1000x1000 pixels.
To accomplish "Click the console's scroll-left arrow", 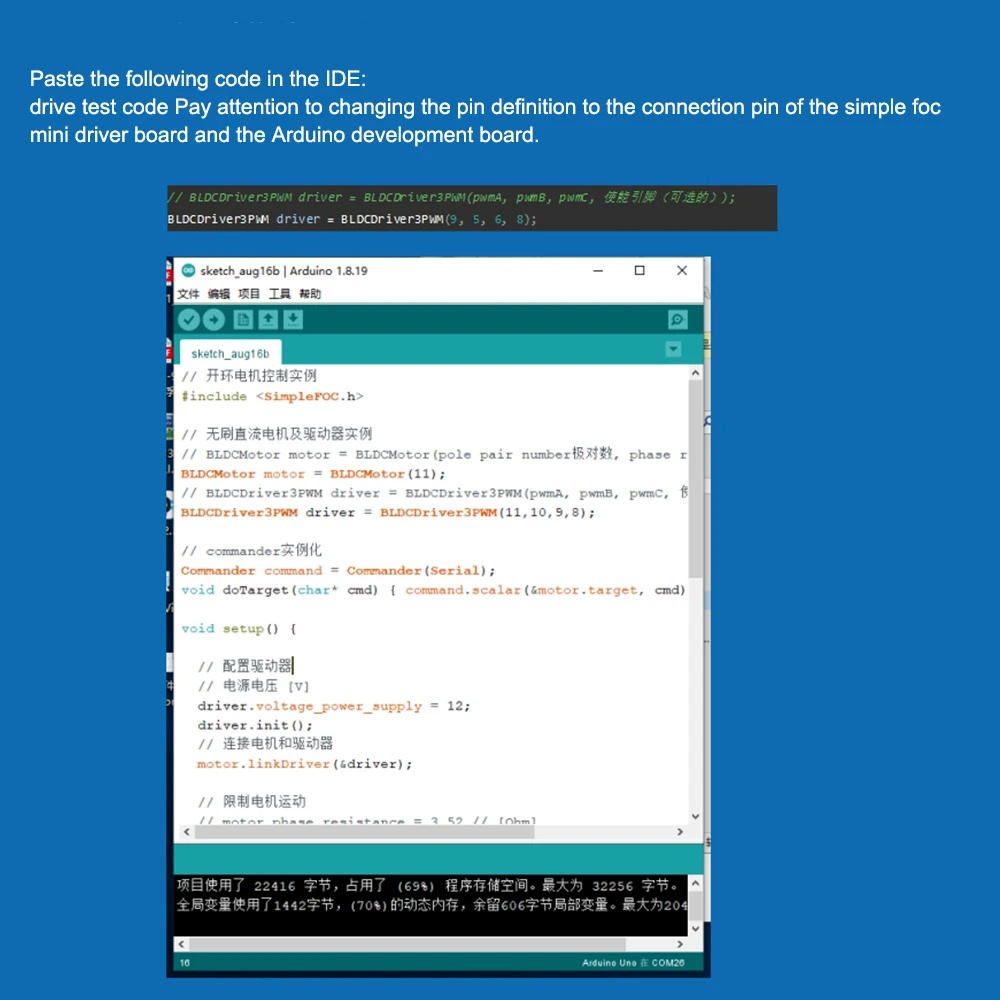I will click(182, 944).
